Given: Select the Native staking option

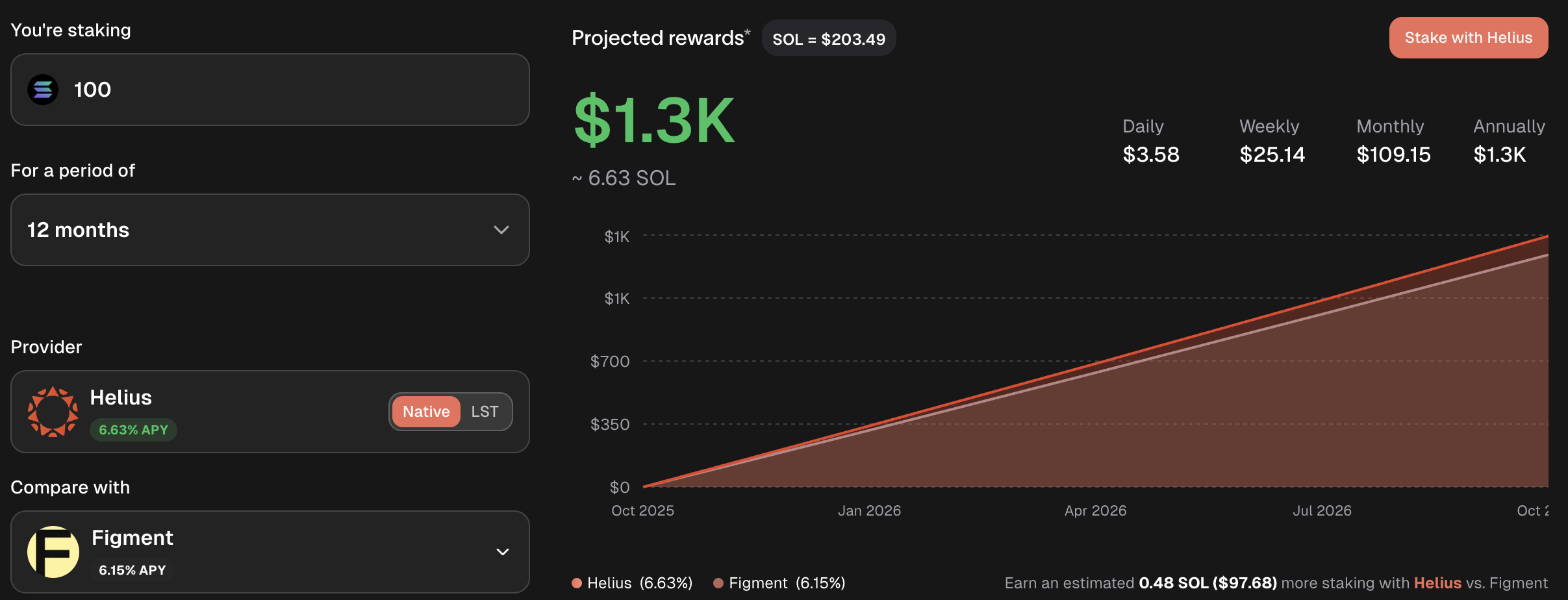Looking at the screenshot, I should pos(426,411).
